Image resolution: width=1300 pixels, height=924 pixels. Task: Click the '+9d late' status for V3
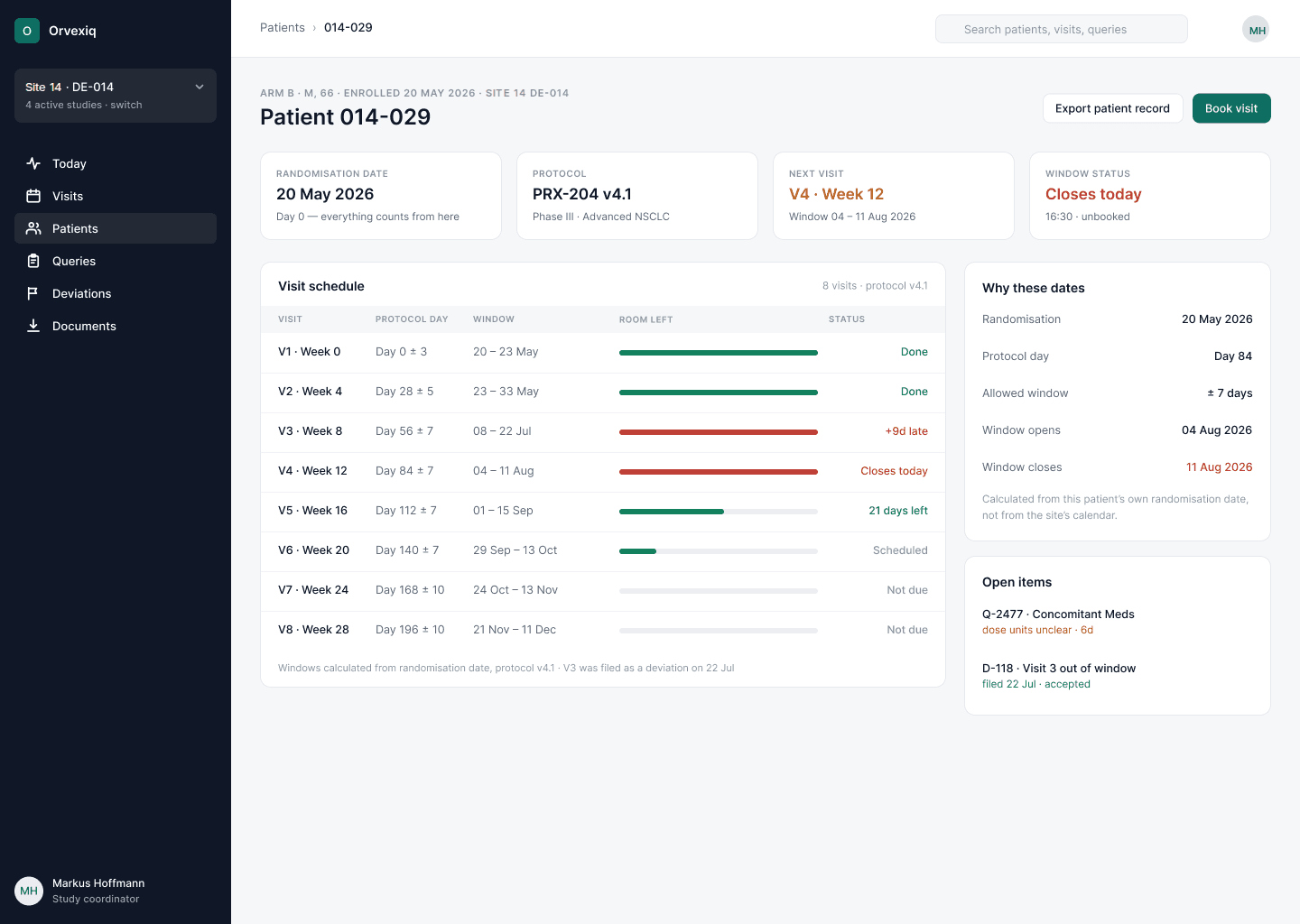point(906,431)
